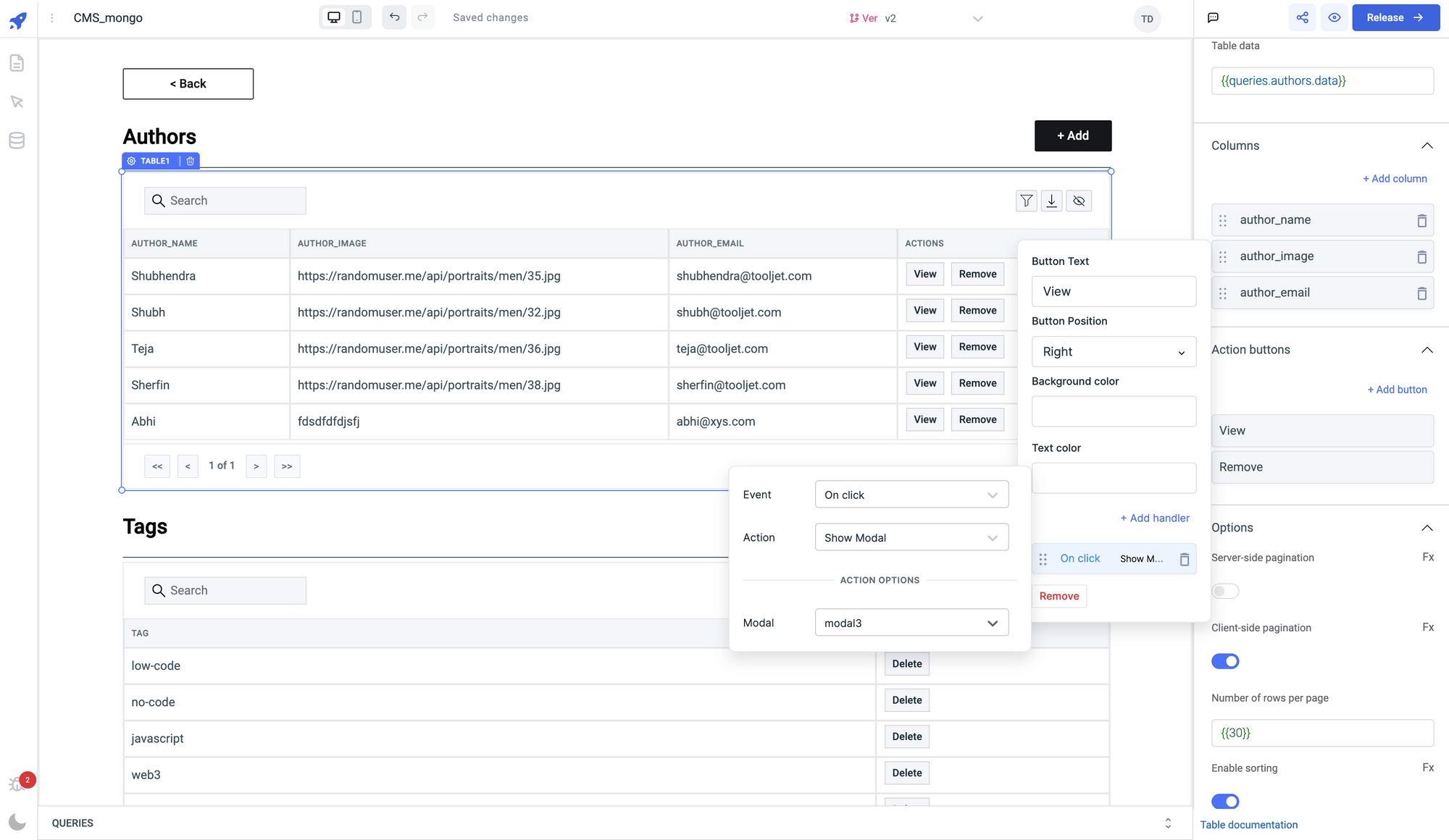This screenshot has width=1449, height=840.
Task: Open the Modal selection dropdown
Action: point(911,623)
